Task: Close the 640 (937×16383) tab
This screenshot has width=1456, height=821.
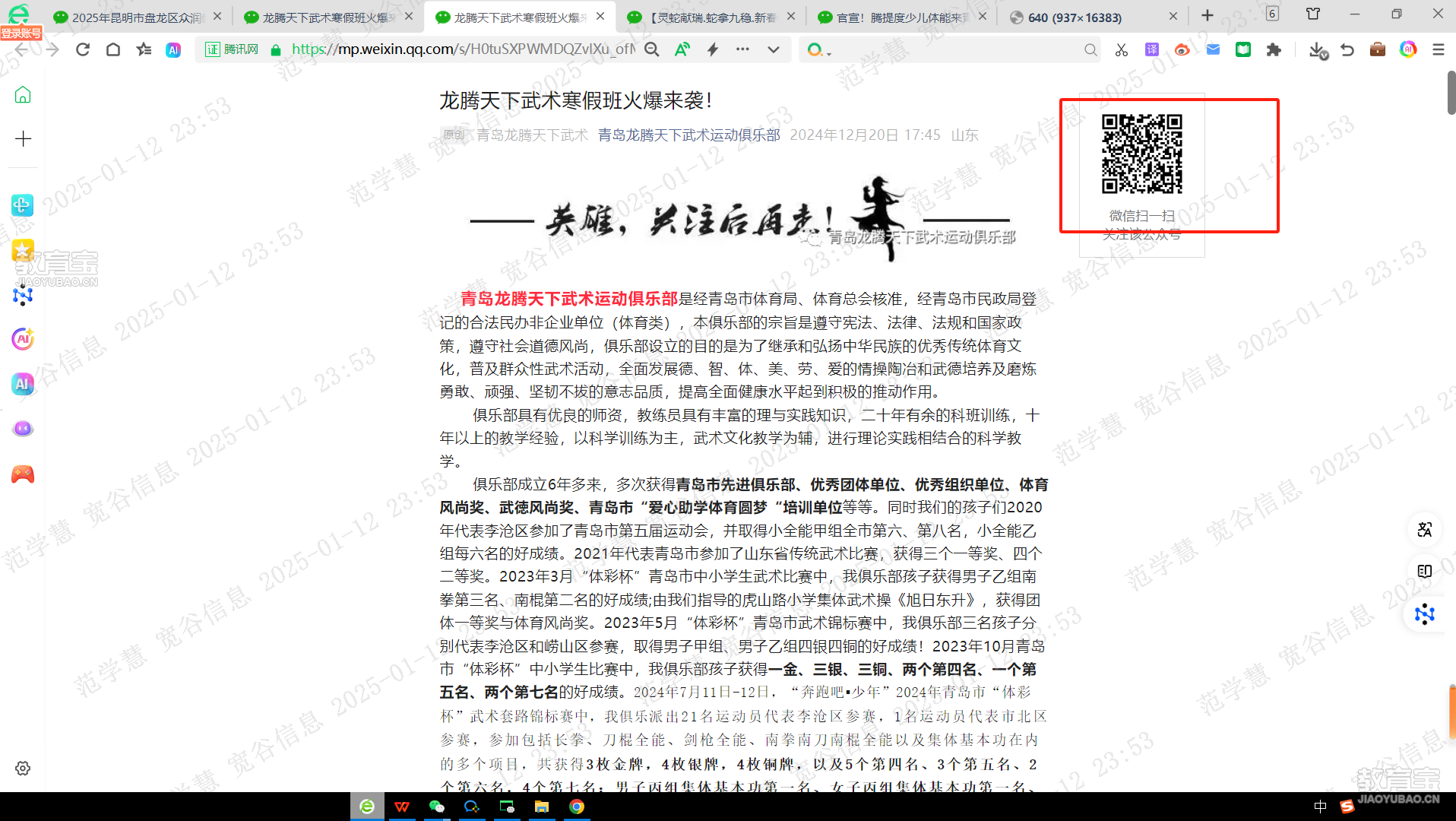Action: [1173, 16]
